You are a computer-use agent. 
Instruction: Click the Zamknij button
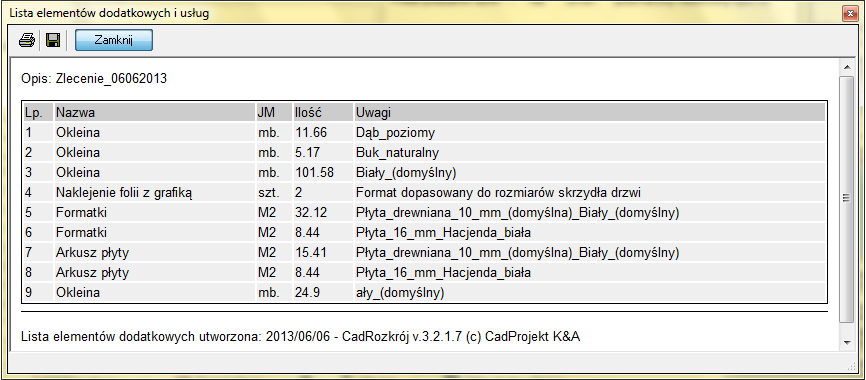coord(114,40)
